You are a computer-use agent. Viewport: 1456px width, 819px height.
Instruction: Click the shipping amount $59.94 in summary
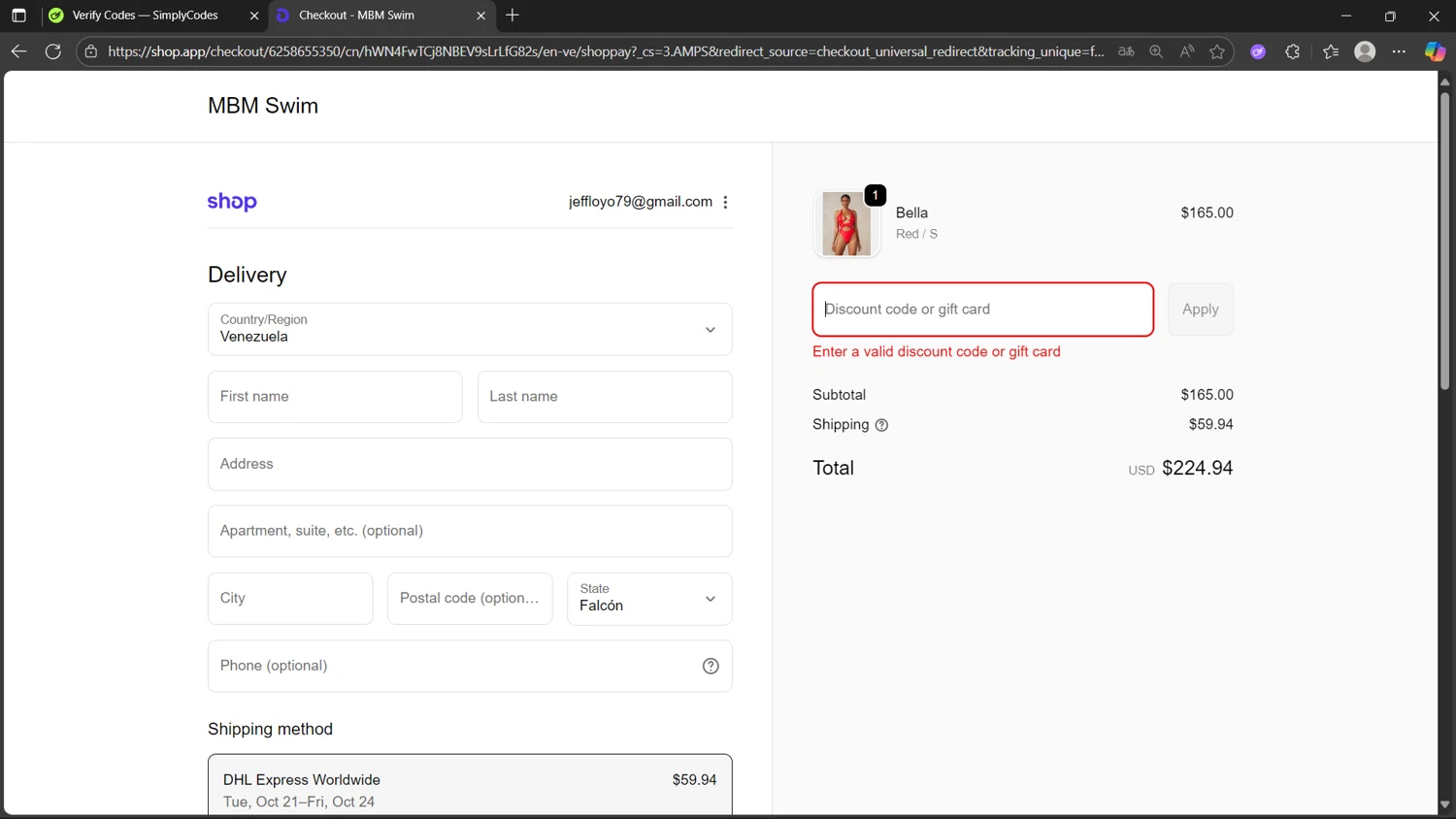[x=1210, y=424]
